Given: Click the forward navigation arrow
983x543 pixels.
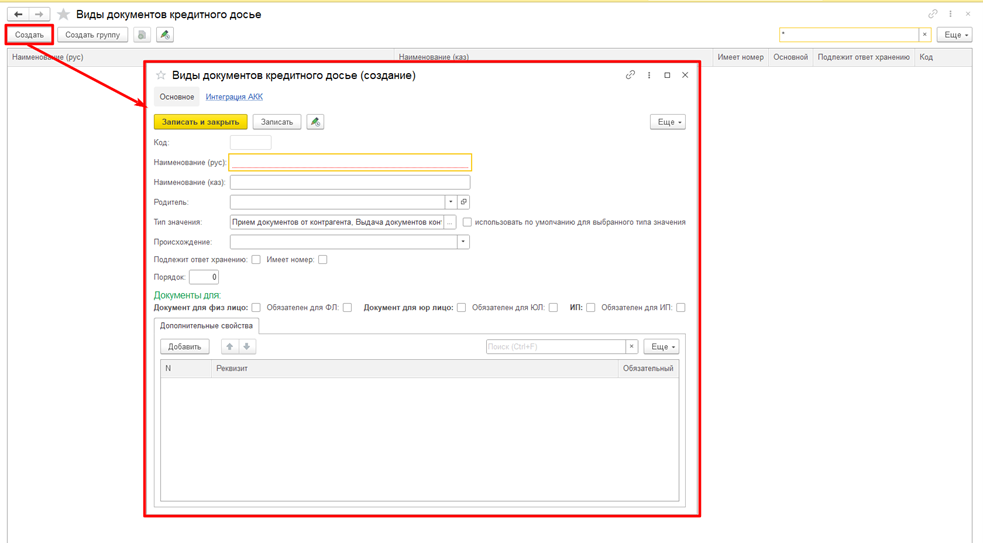Looking at the screenshot, I should [x=39, y=14].
